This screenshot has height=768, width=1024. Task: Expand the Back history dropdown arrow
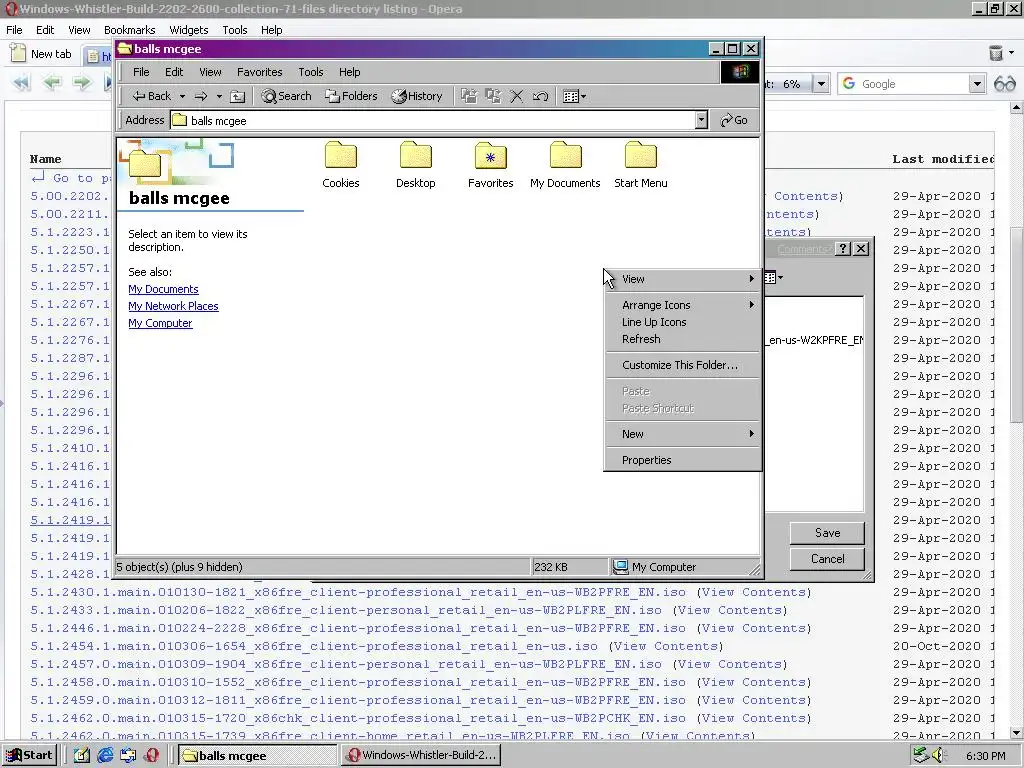[x=182, y=96]
